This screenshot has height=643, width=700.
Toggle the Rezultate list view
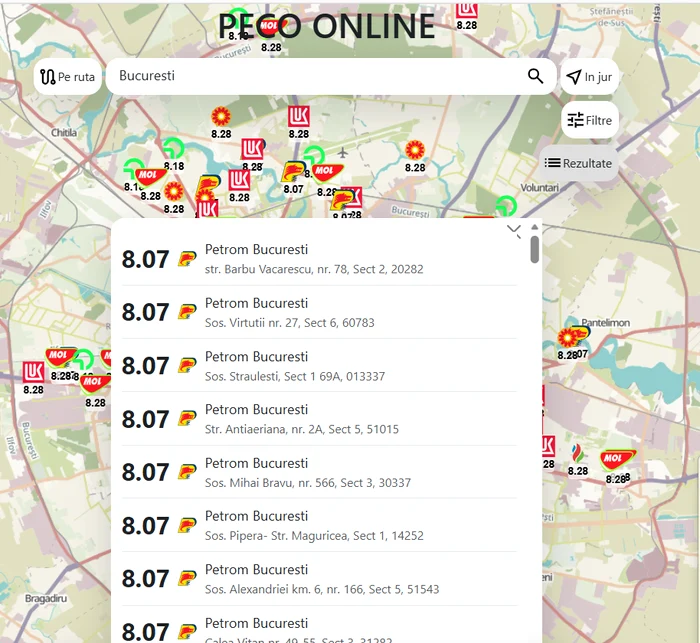click(578, 163)
